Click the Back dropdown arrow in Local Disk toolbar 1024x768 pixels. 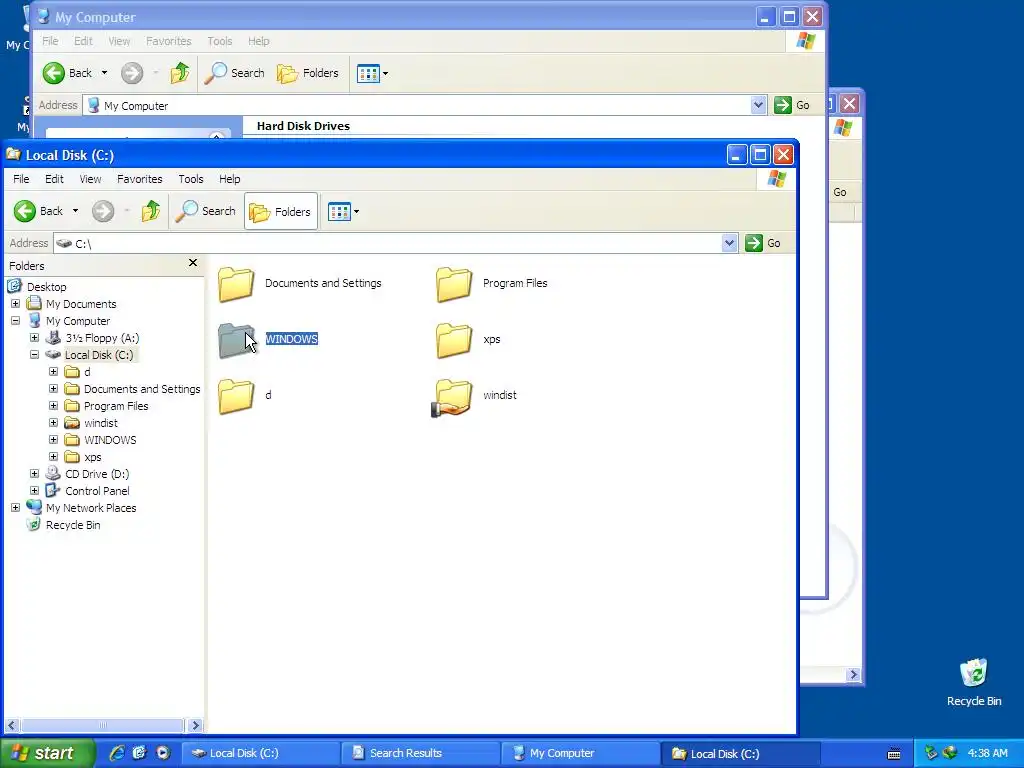coord(75,211)
